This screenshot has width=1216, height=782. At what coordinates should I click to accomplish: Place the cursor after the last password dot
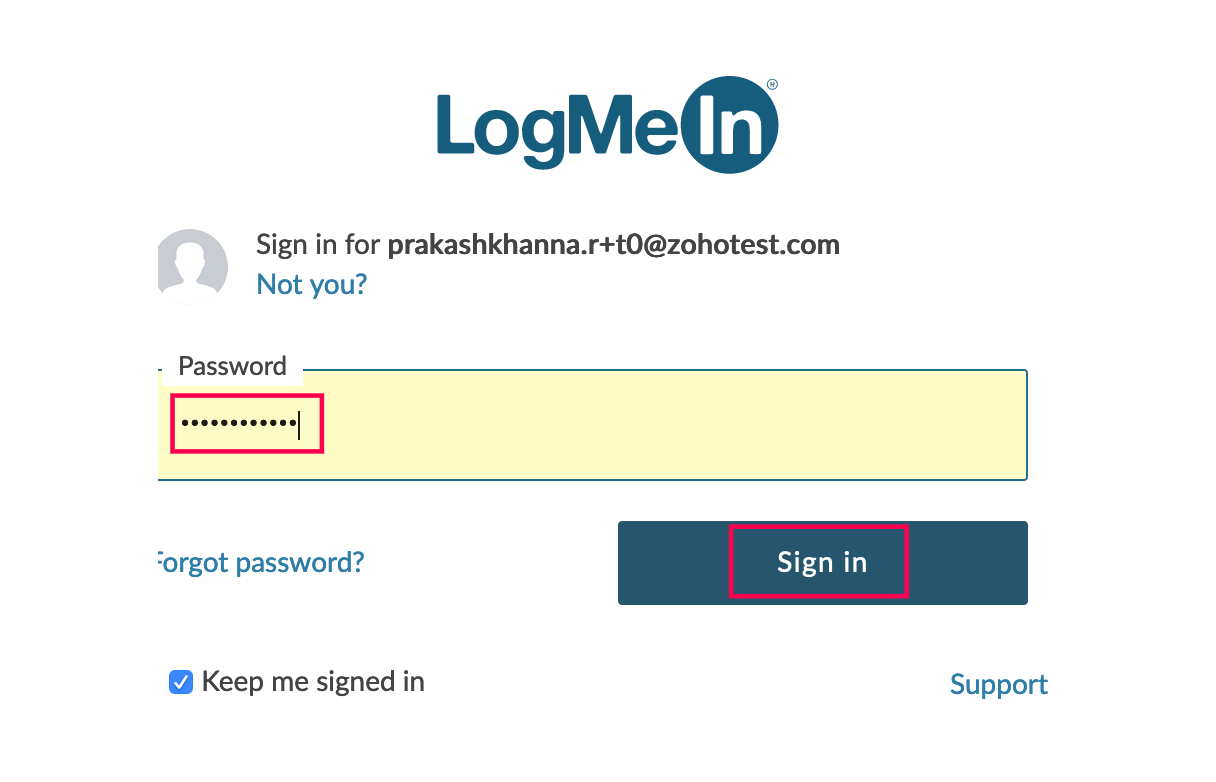point(299,424)
